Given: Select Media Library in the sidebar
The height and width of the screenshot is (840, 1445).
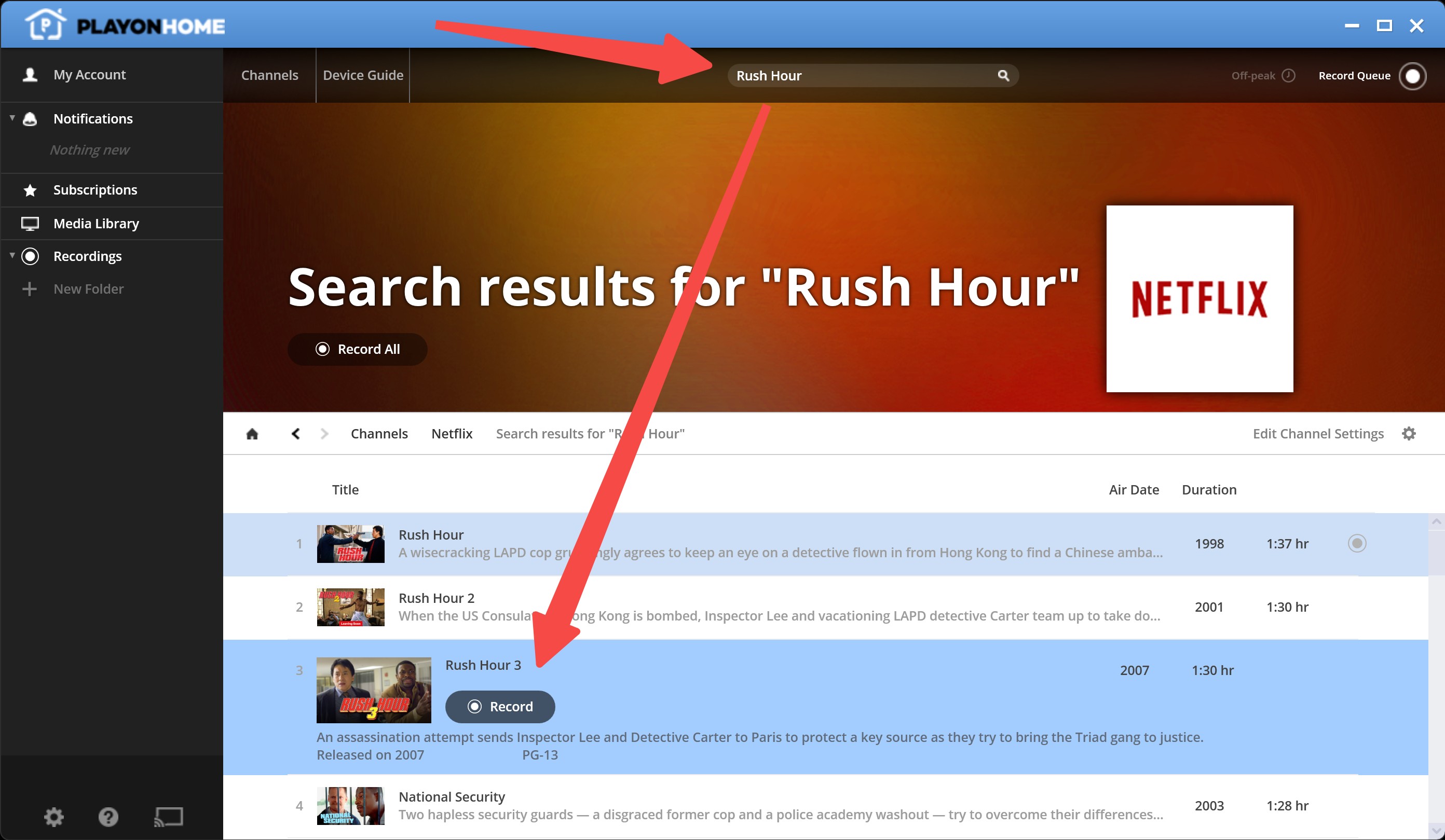Looking at the screenshot, I should click(x=97, y=223).
